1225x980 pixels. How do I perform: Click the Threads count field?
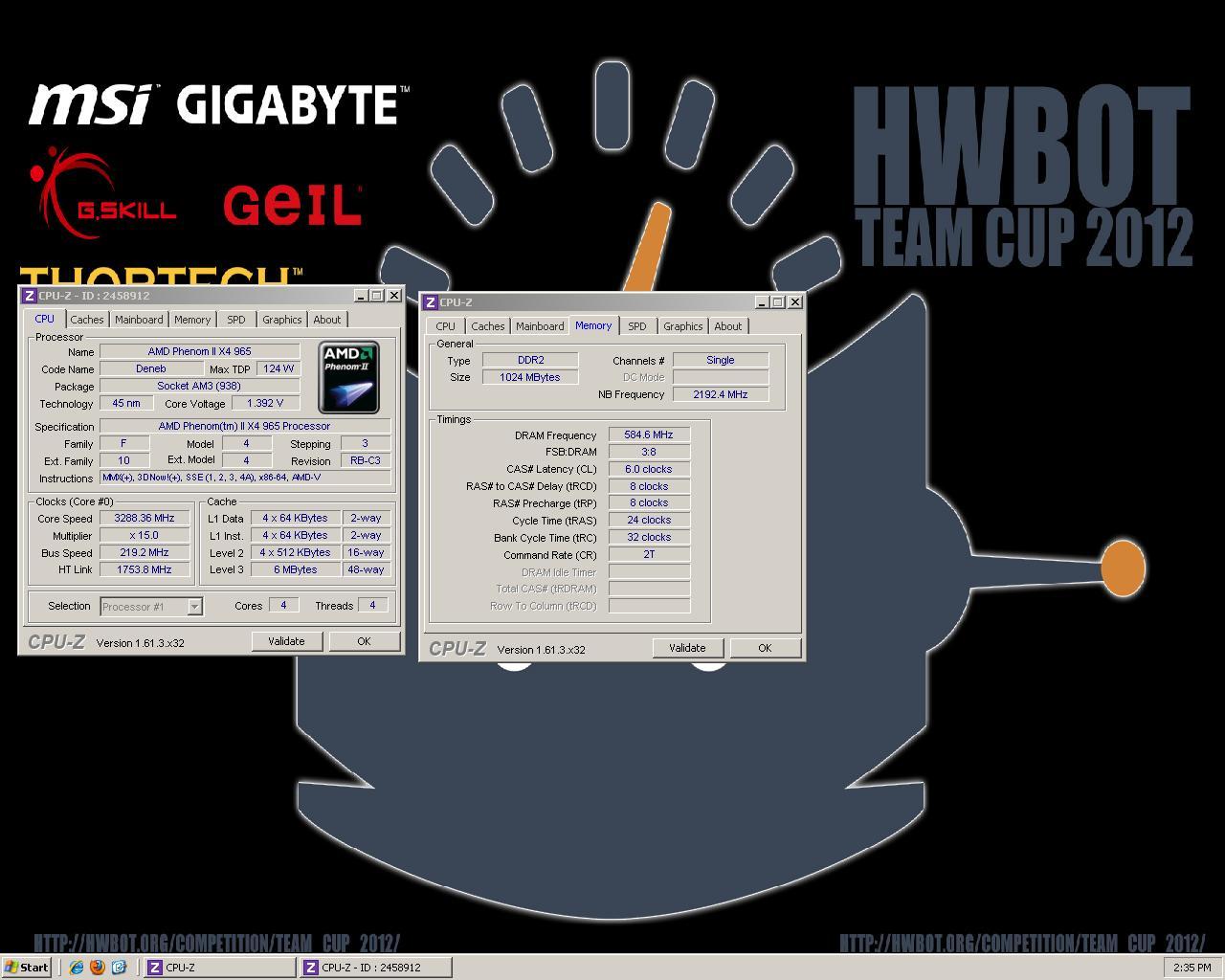373,605
